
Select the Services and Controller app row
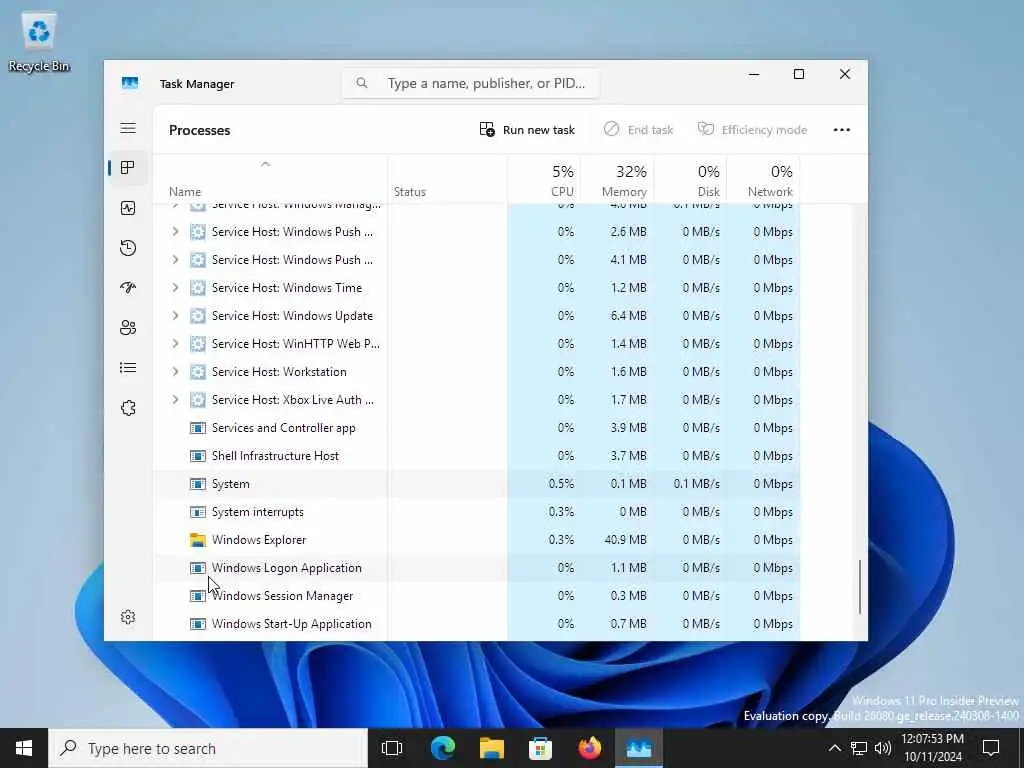[477, 428]
